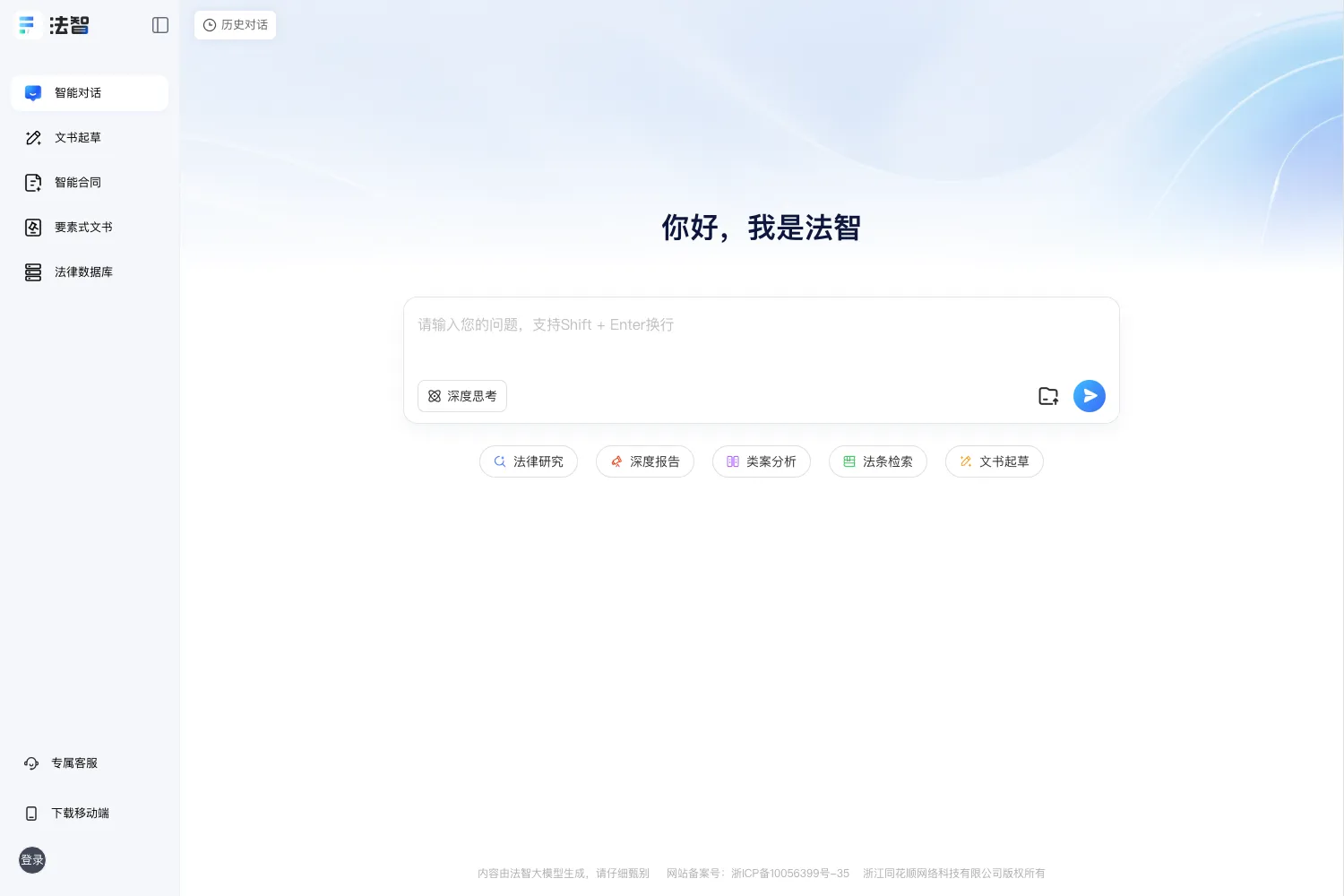Viewport: 1344px width, 896px height.
Task: Choose the 深度报告 shortcut chip
Action: 645,461
